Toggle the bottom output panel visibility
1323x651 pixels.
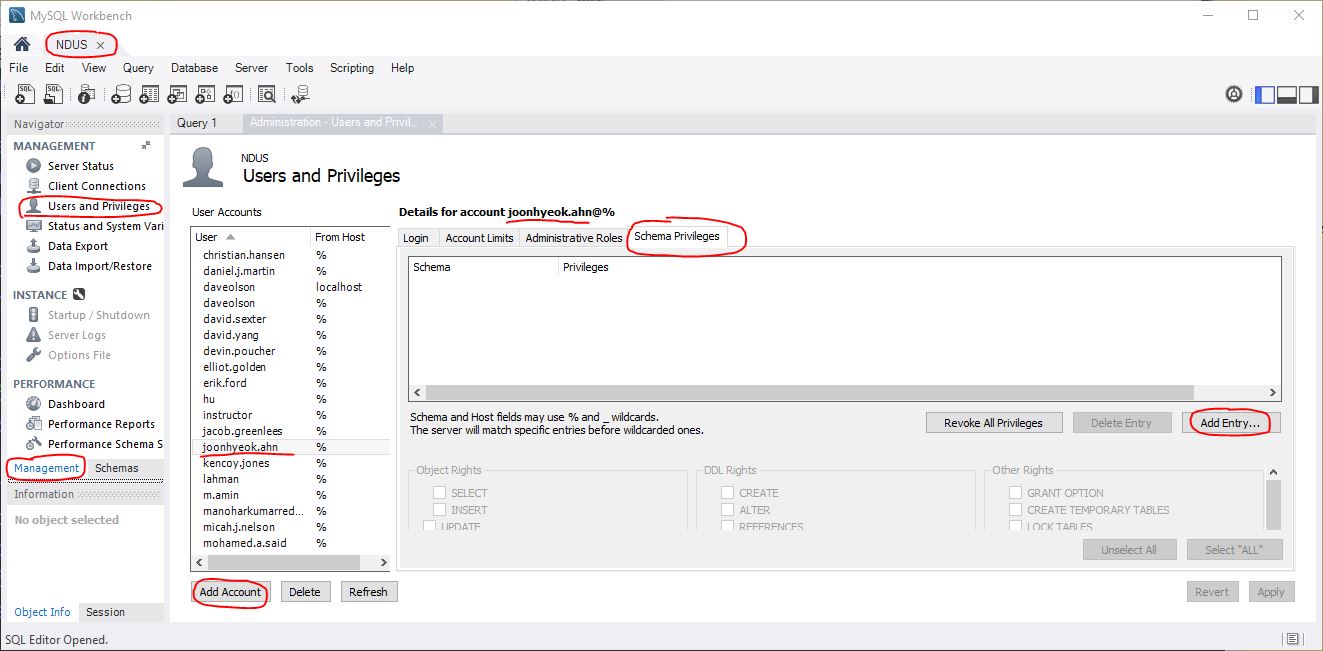click(1287, 94)
